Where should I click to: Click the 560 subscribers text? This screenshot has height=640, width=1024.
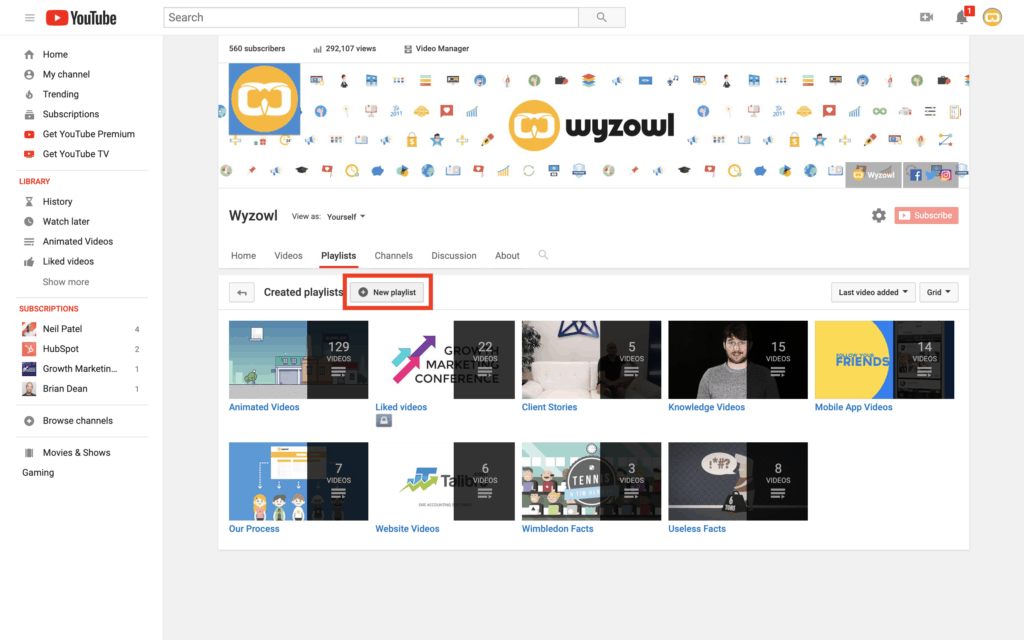point(257,49)
